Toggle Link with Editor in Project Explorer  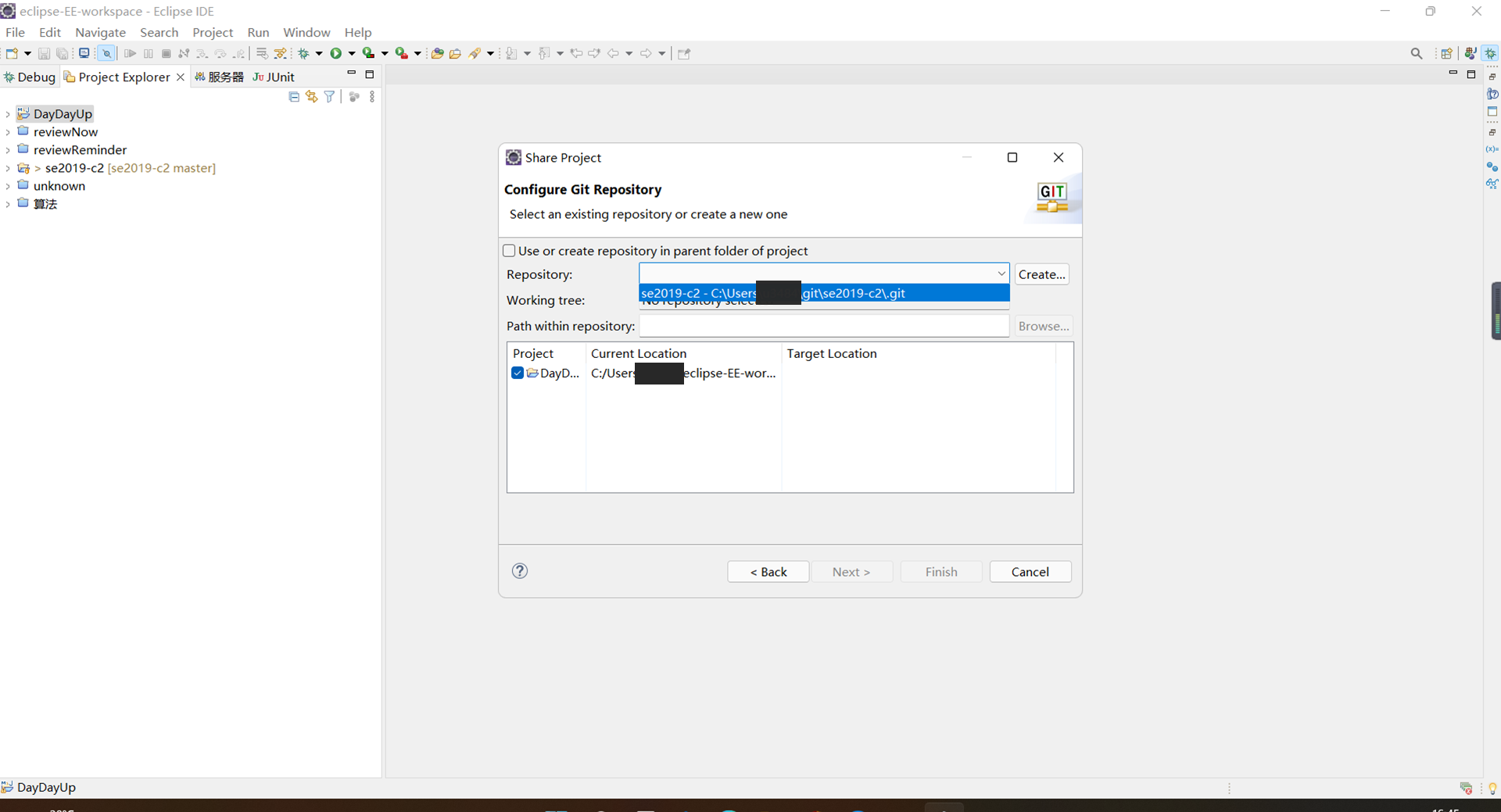[x=311, y=96]
